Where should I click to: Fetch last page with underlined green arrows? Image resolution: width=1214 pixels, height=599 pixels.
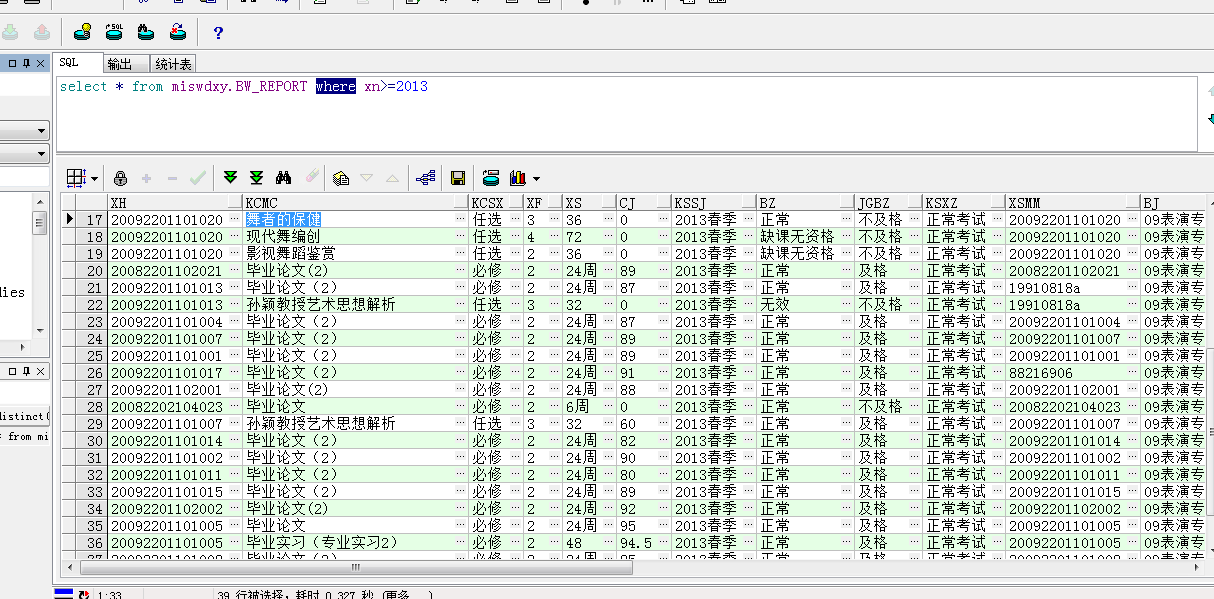257,178
